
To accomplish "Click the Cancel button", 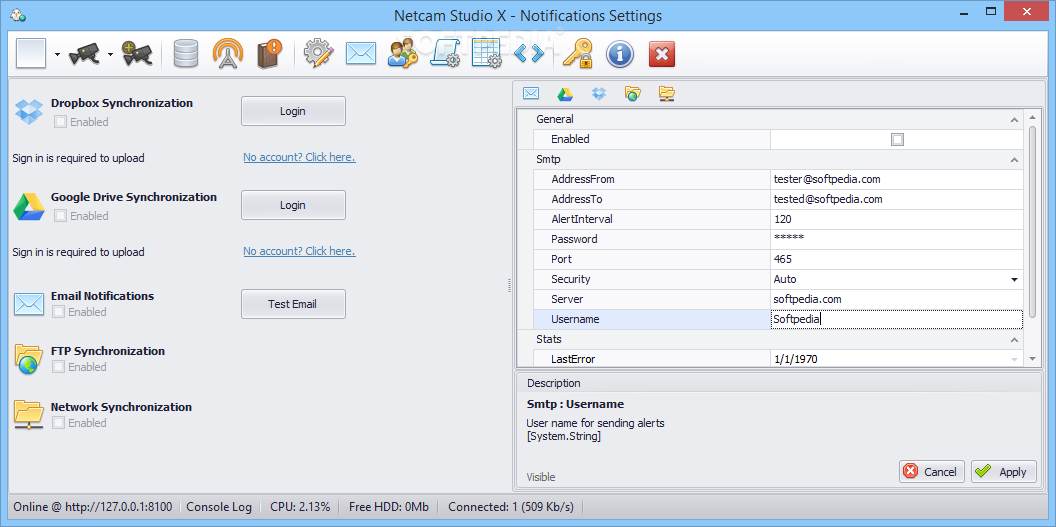I will click(x=931, y=472).
